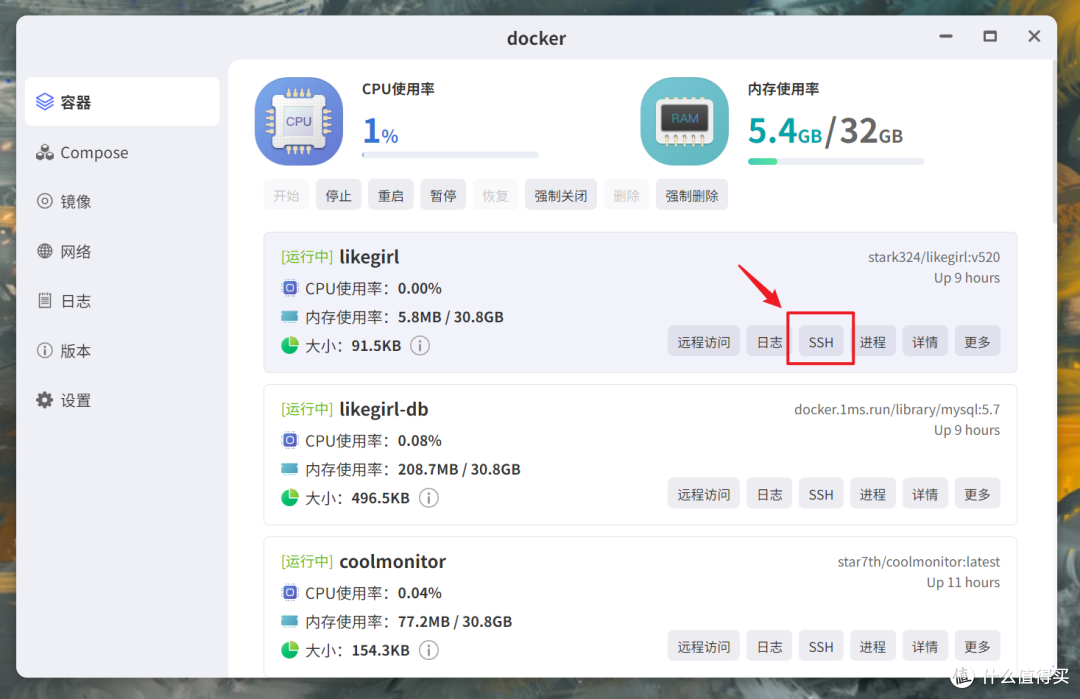Image resolution: width=1080 pixels, height=699 pixels.
Task: Open the 容器 containers section icon
Action: click(45, 102)
